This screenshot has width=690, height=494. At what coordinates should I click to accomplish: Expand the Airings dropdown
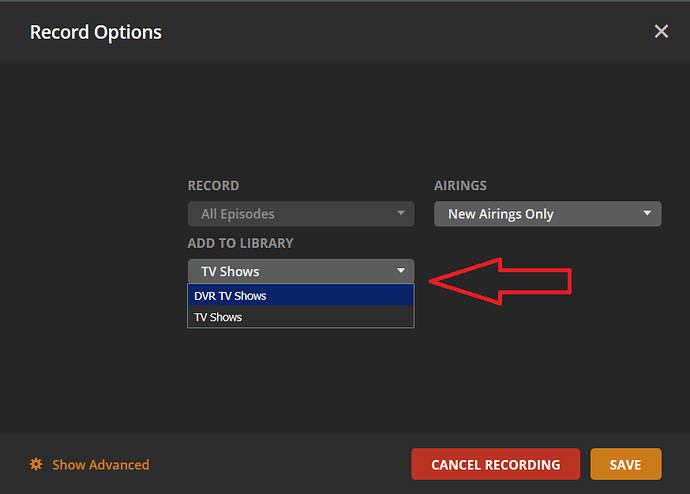point(547,214)
